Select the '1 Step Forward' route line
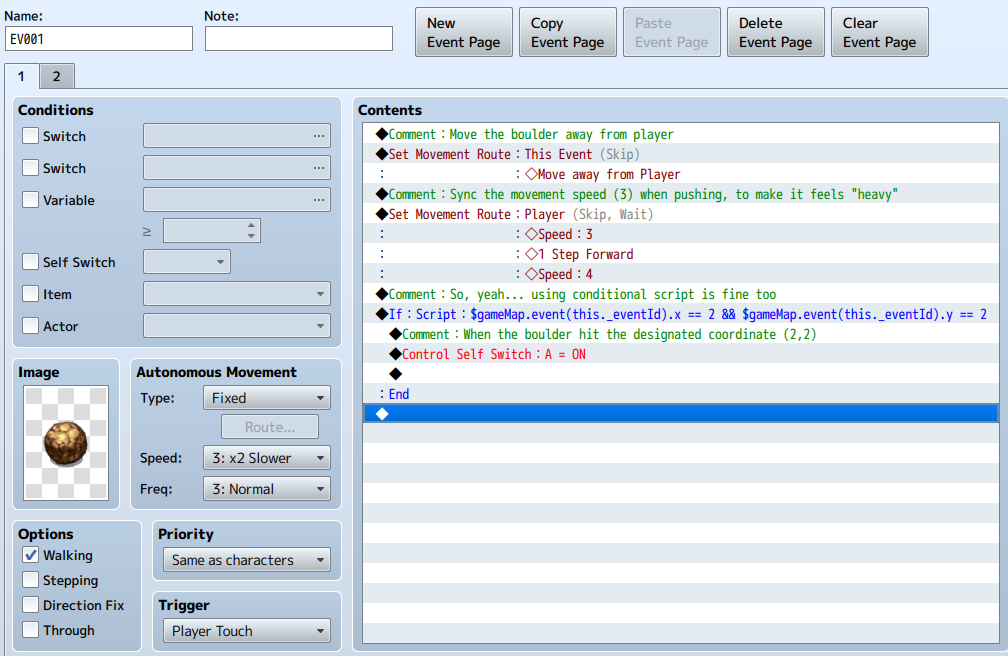Image resolution: width=1008 pixels, height=656 pixels. (x=681, y=253)
